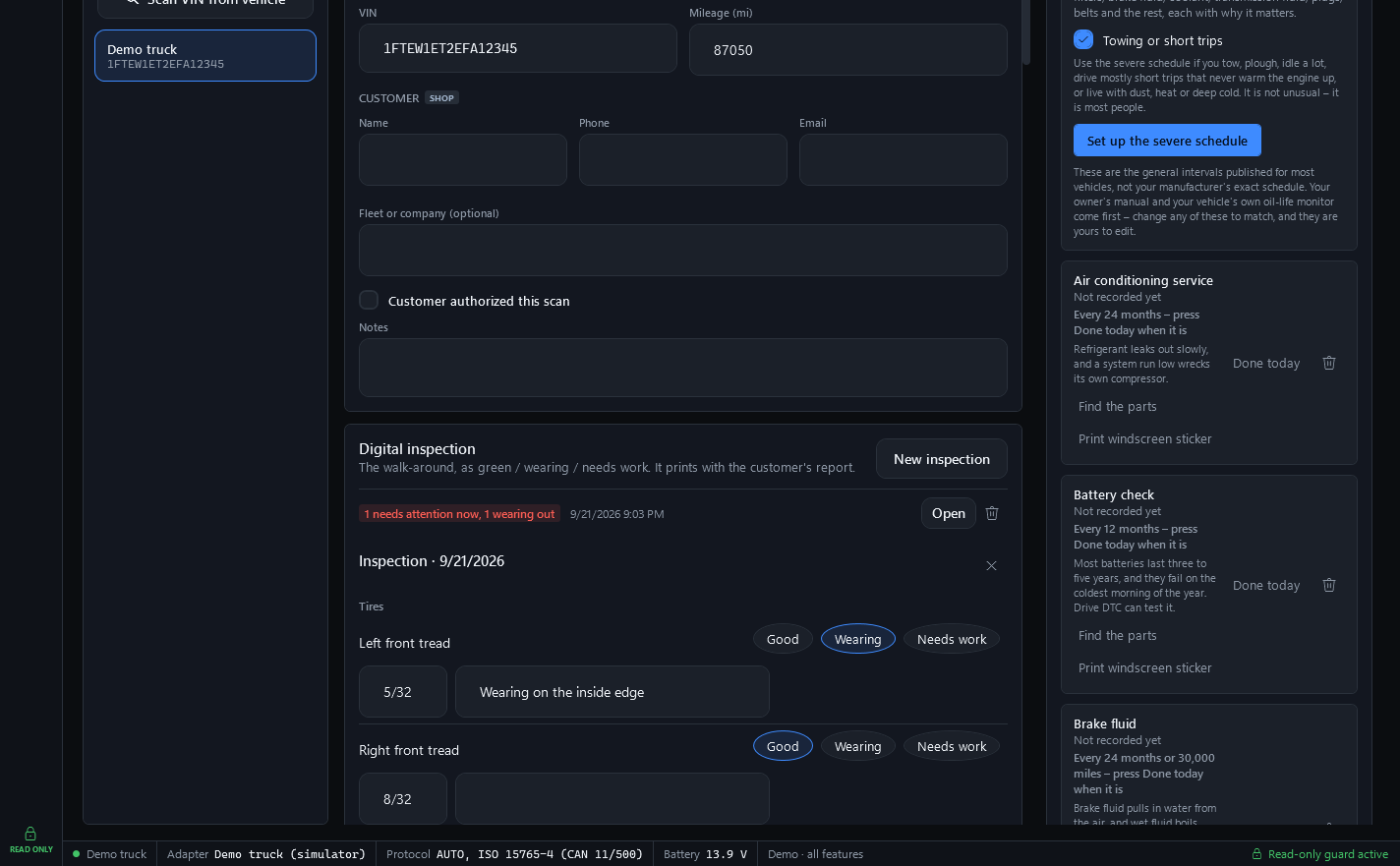Screen dimensions: 1400x866
Task: Mark Right front tread as Needs work
Action: 952,746
